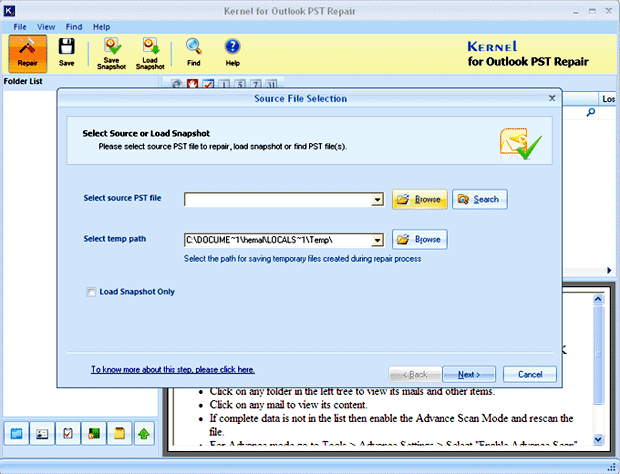620x474 pixels.
Task: Select the 5-day calendar view icon
Action: [240, 84]
